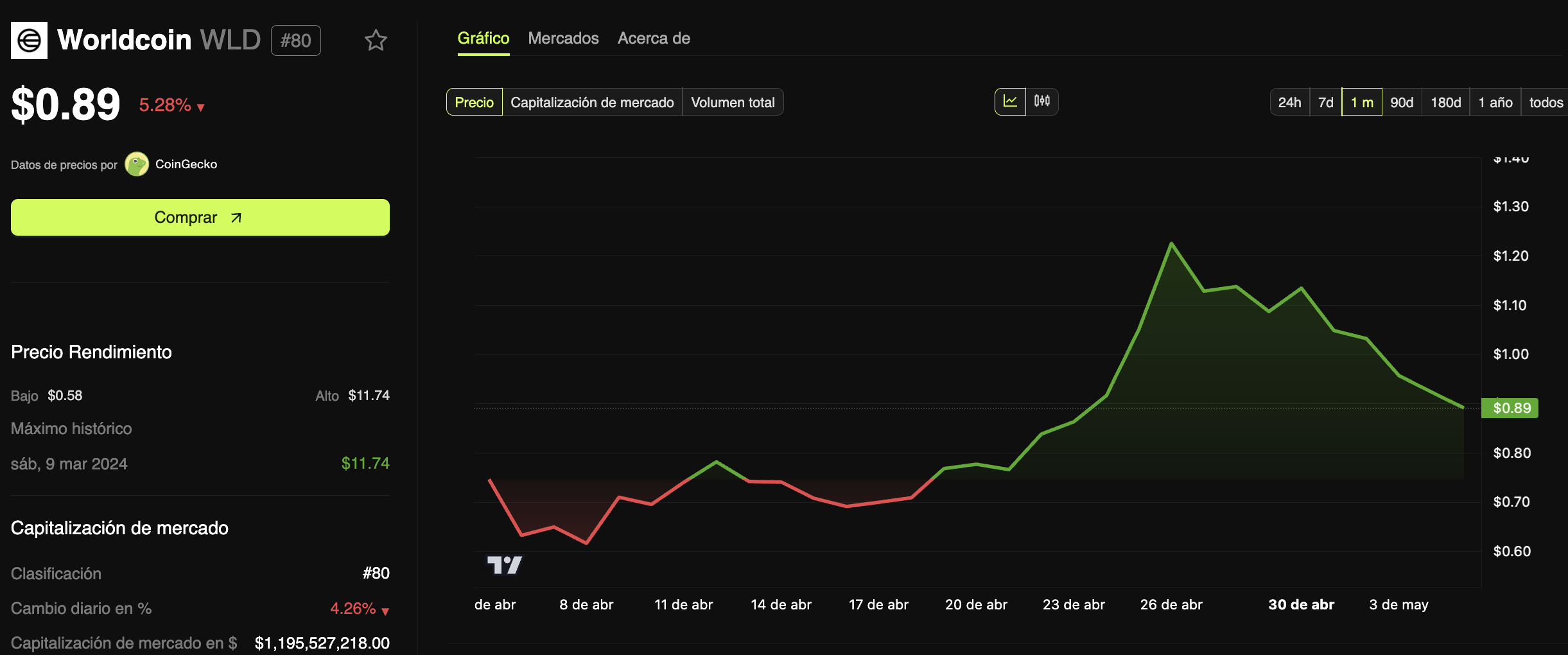Click the Worldcoin WLD title
Screen dimensions: 1568x655
(x=159, y=40)
